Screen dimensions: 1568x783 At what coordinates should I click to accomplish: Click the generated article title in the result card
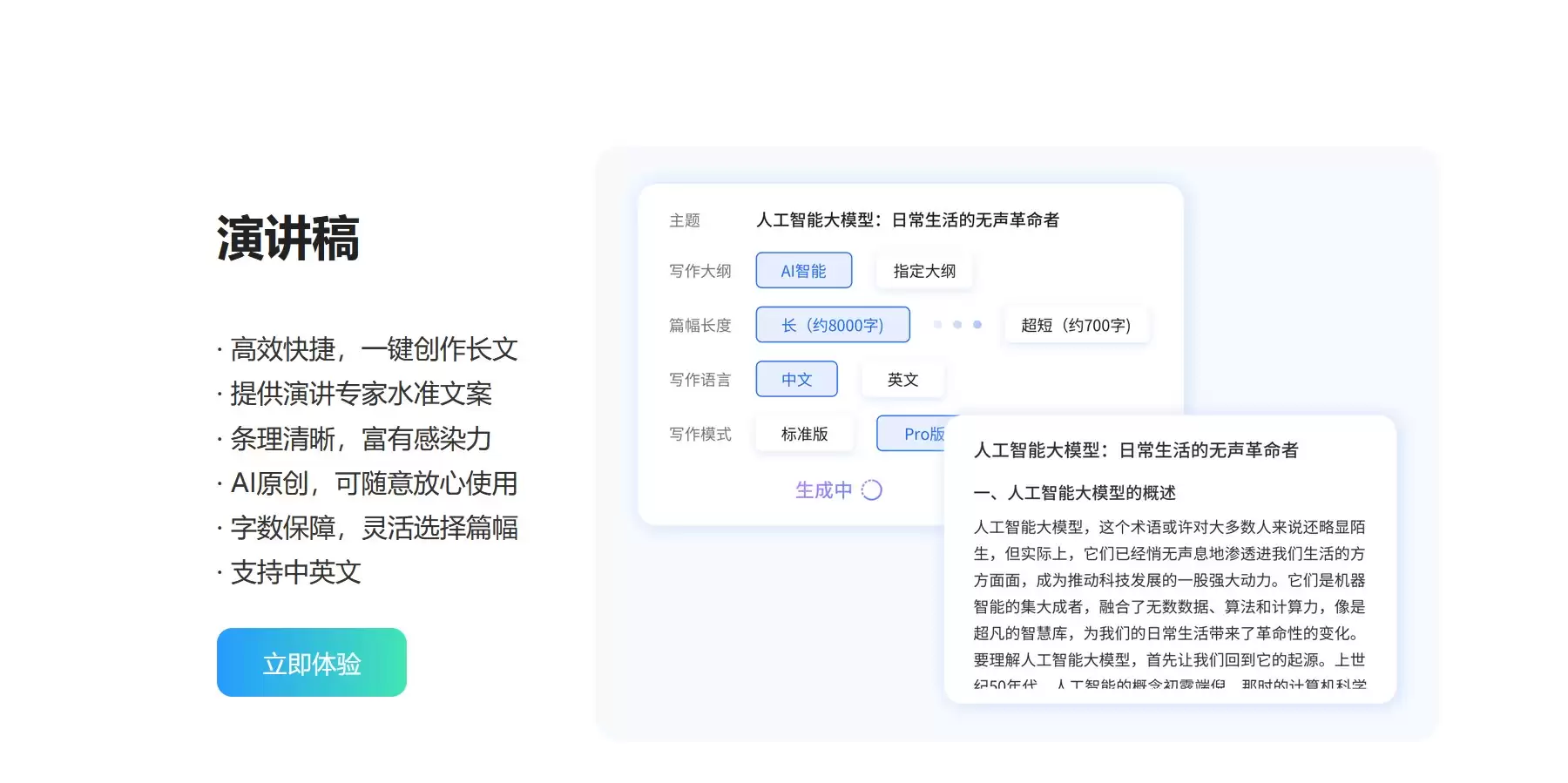[1135, 450]
